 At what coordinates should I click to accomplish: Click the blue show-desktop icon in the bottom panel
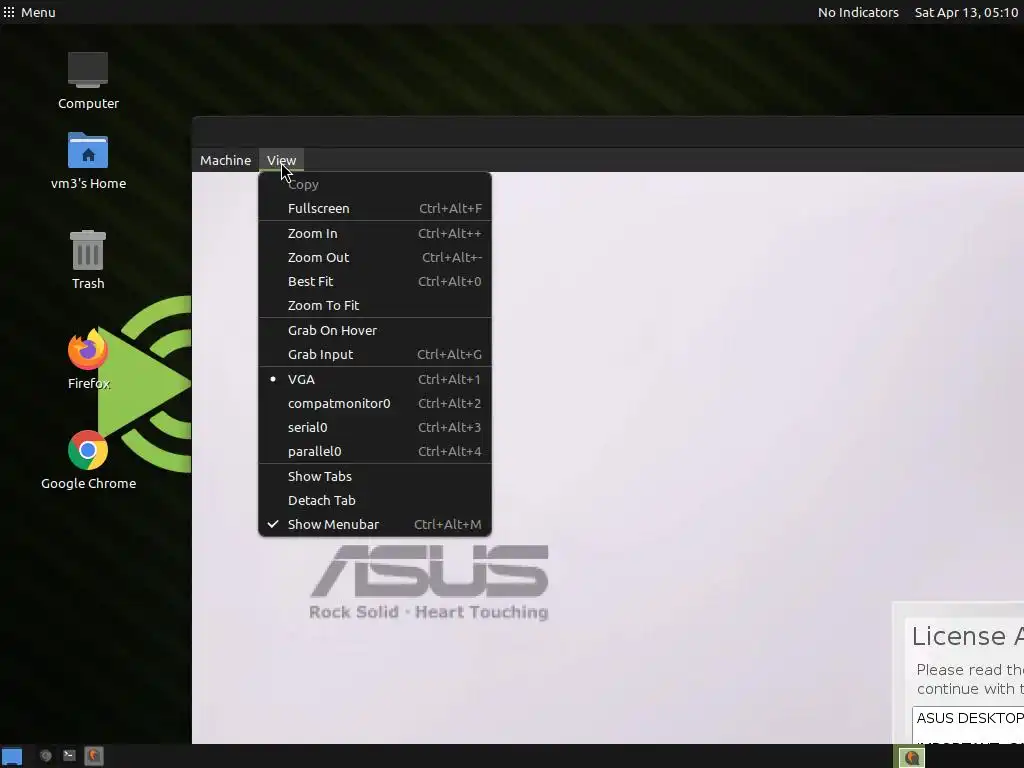[x=12, y=756]
